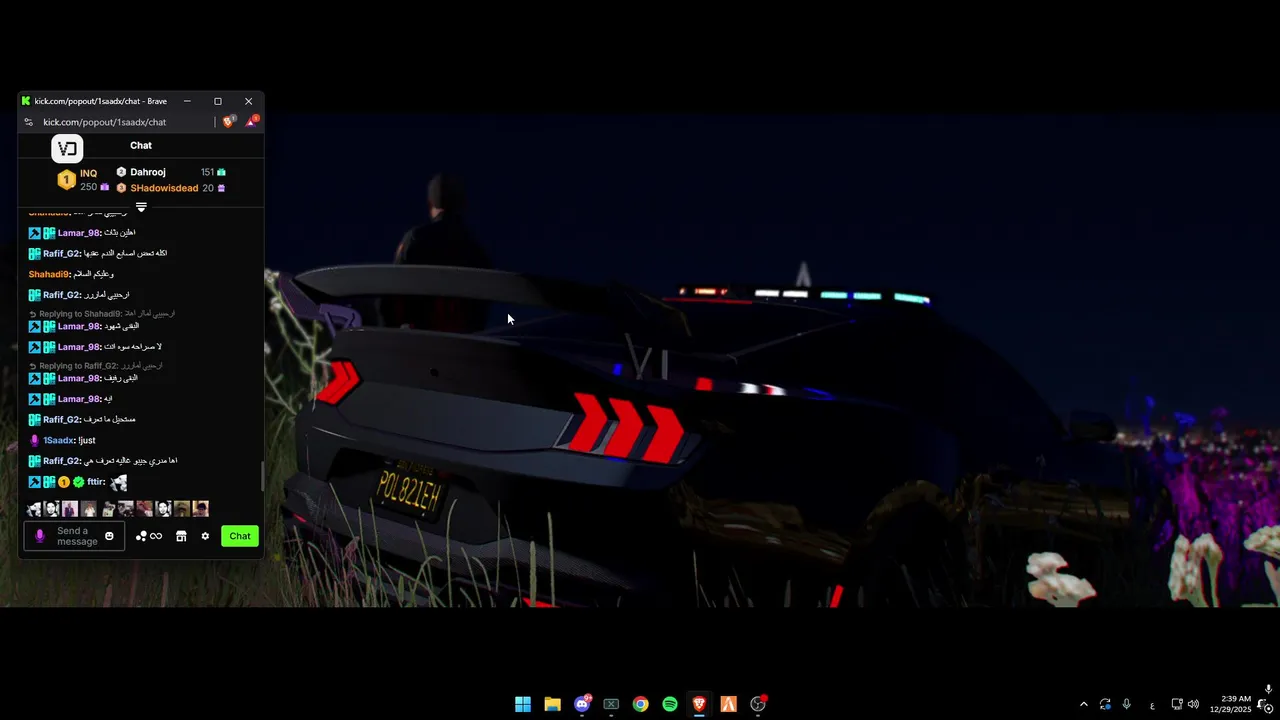
Task: Select the last quick emote in row
Action: (x=200, y=509)
